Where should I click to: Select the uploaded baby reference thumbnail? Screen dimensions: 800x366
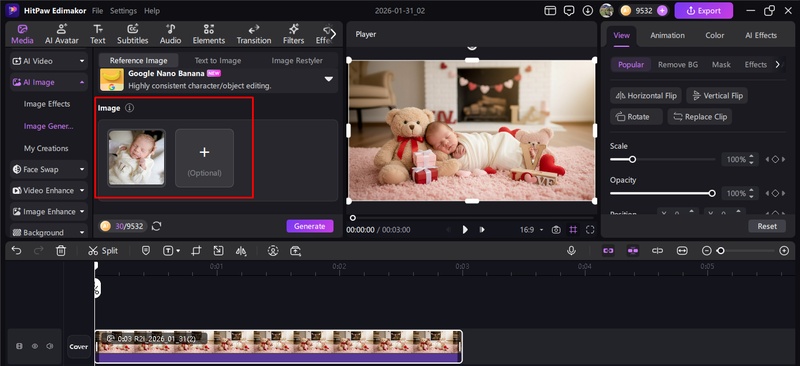point(136,157)
